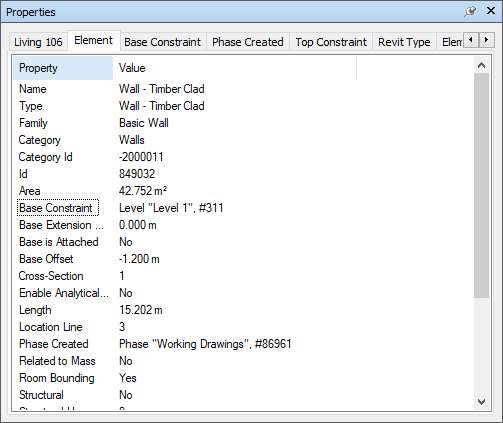Select the Structural property label

[x=41, y=395]
